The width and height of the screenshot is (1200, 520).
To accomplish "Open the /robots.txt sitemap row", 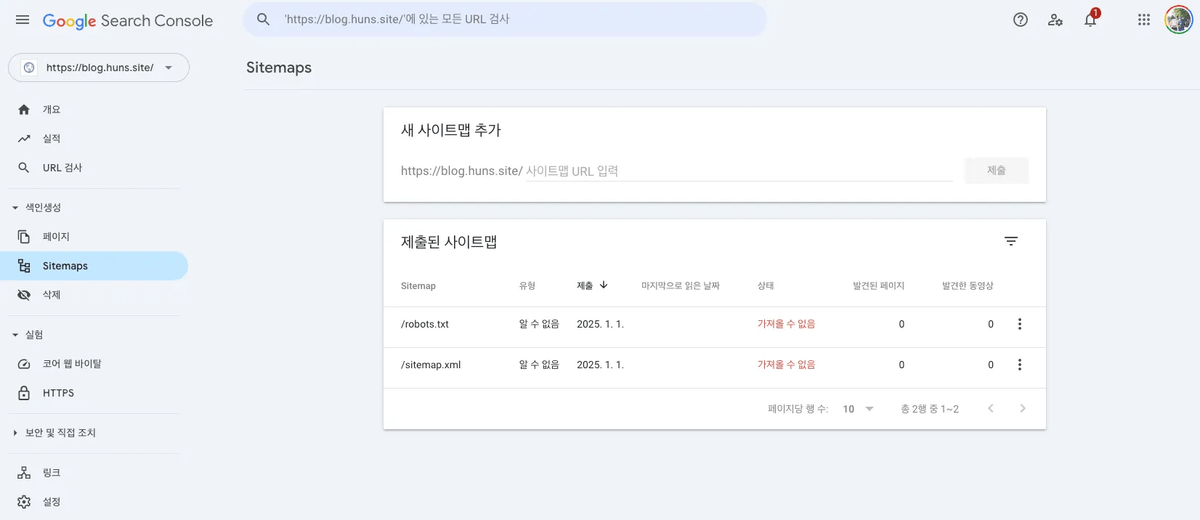I will click(714, 324).
